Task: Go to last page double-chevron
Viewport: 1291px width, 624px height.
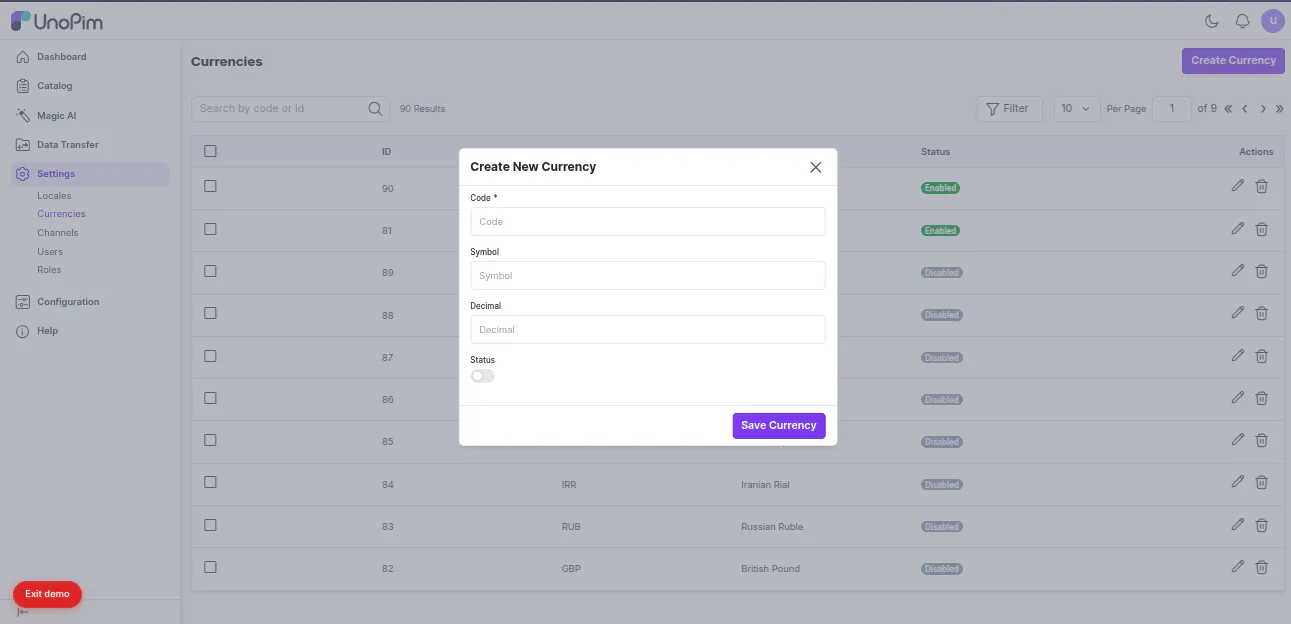Action: (x=1279, y=108)
